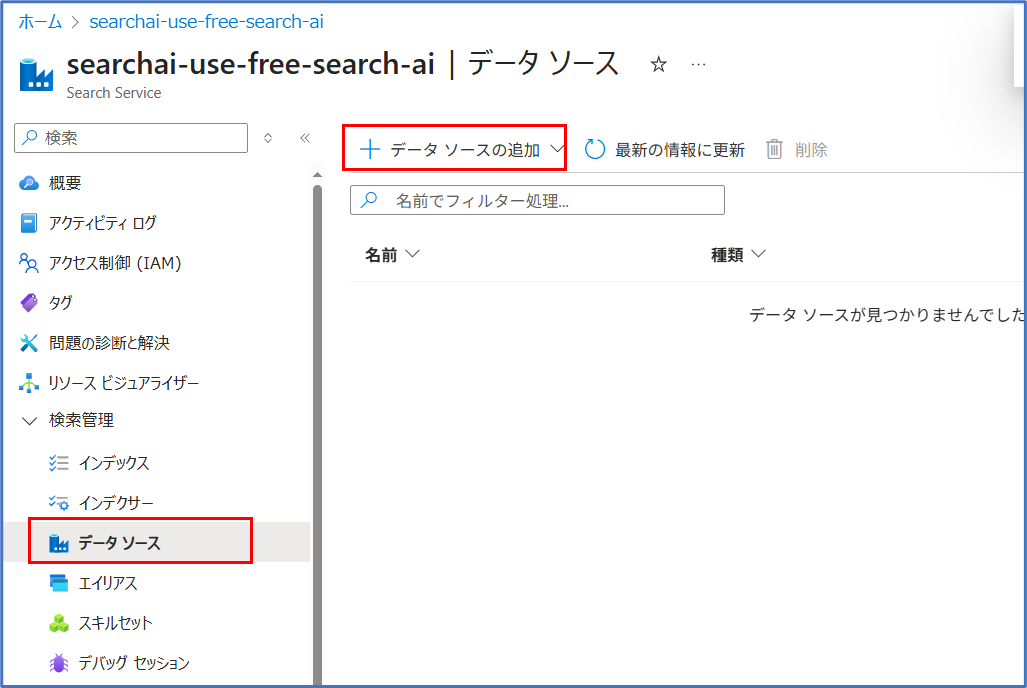Click the refresh circular arrow icon
The height and width of the screenshot is (688, 1027).
[595, 150]
